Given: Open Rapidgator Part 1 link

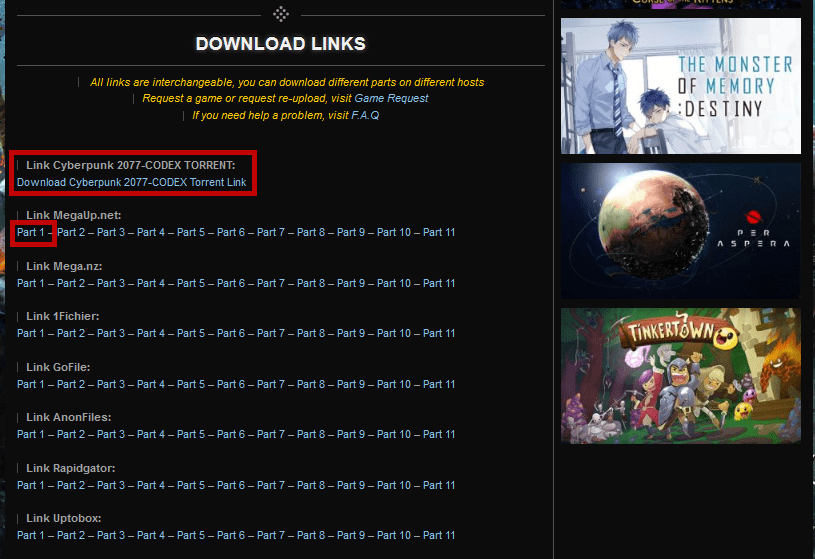Looking at the screenshot, I should [31, 485].
